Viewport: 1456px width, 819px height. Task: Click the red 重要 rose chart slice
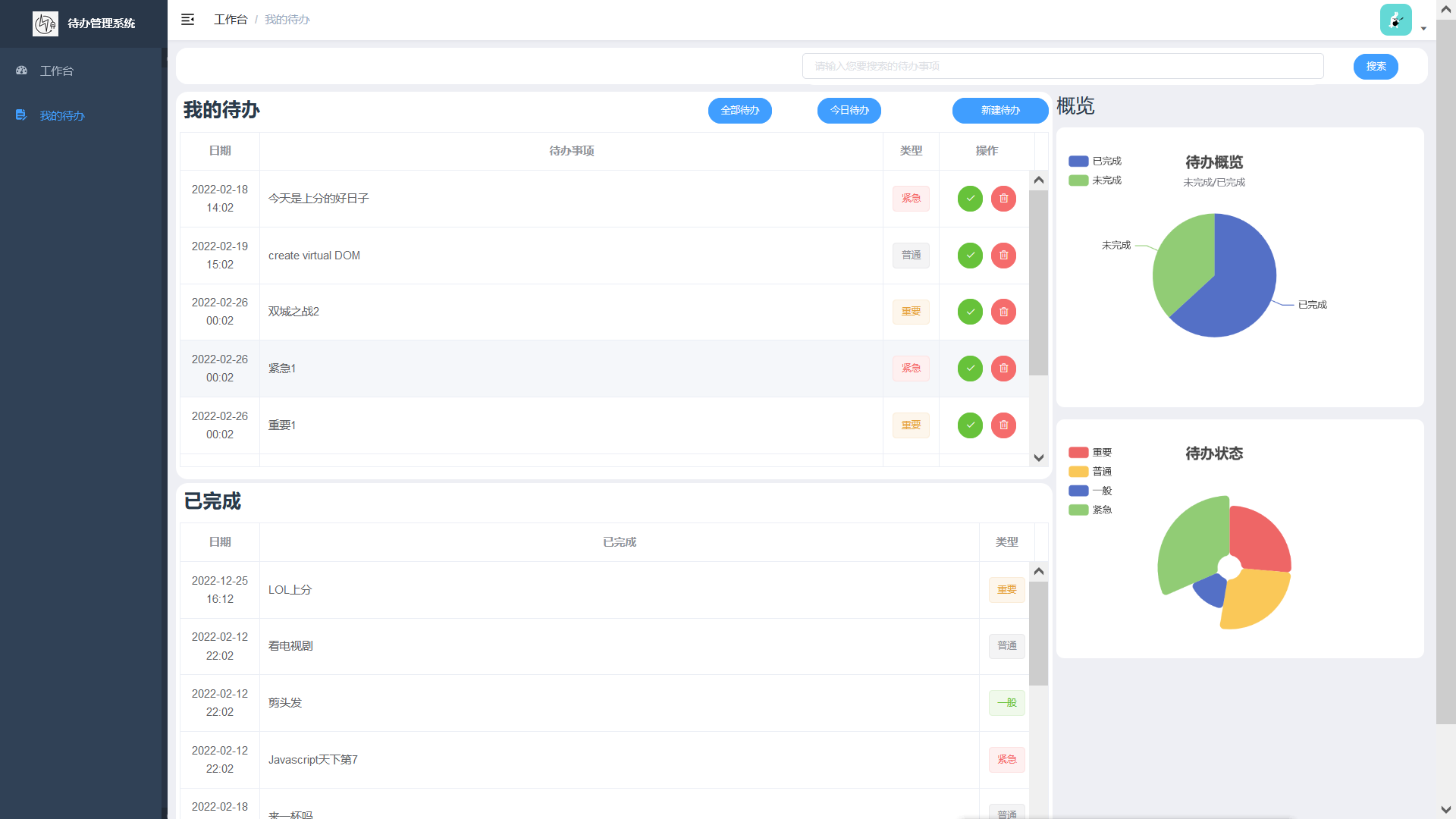(x=1259, y=538)
